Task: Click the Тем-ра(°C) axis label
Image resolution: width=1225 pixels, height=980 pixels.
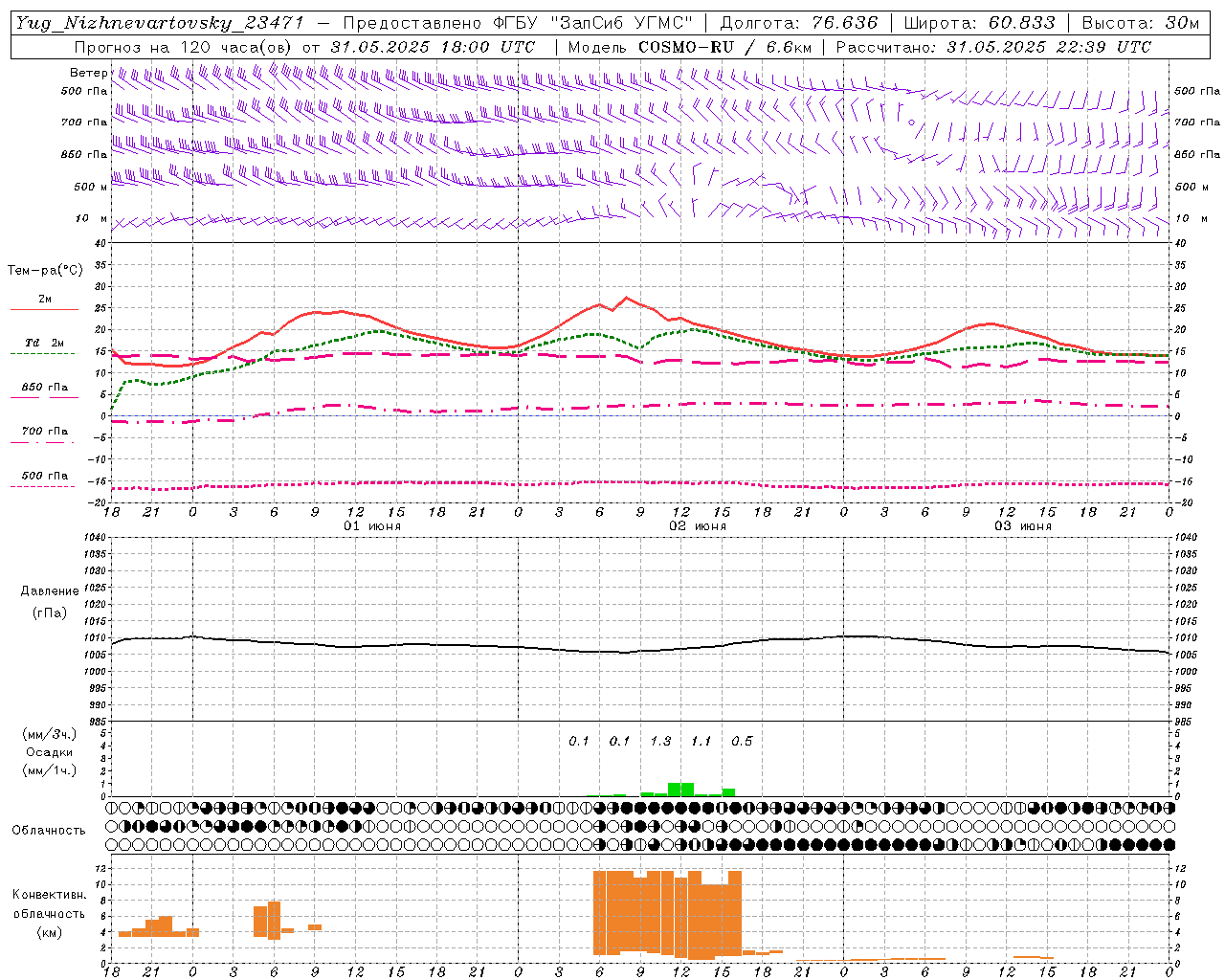Action: coord(45,271)
